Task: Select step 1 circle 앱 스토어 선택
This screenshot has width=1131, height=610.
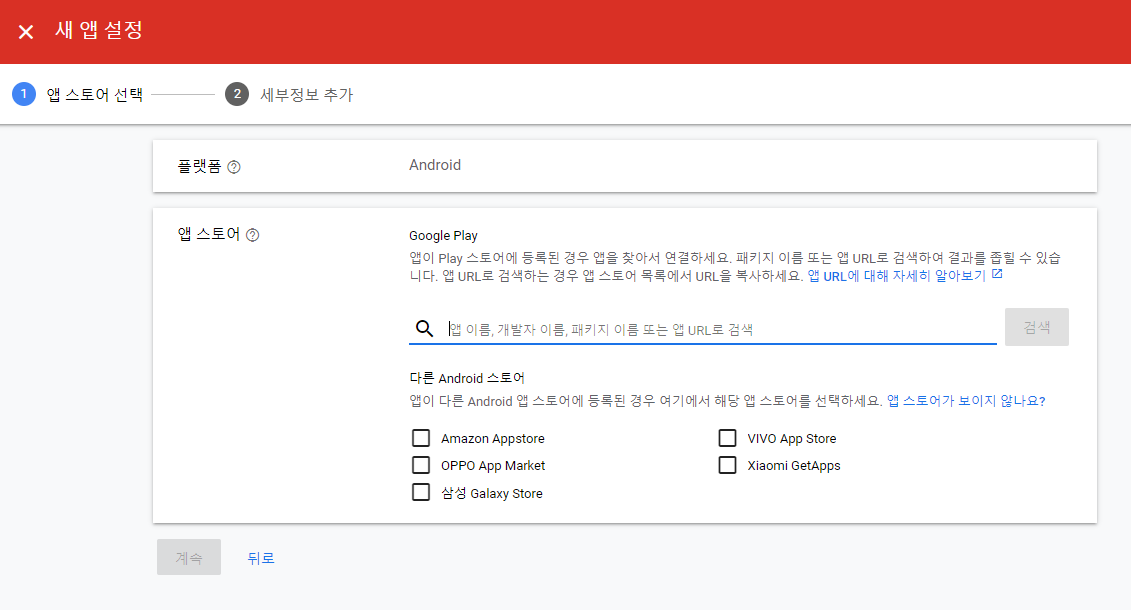Action: tap(24, 94)
